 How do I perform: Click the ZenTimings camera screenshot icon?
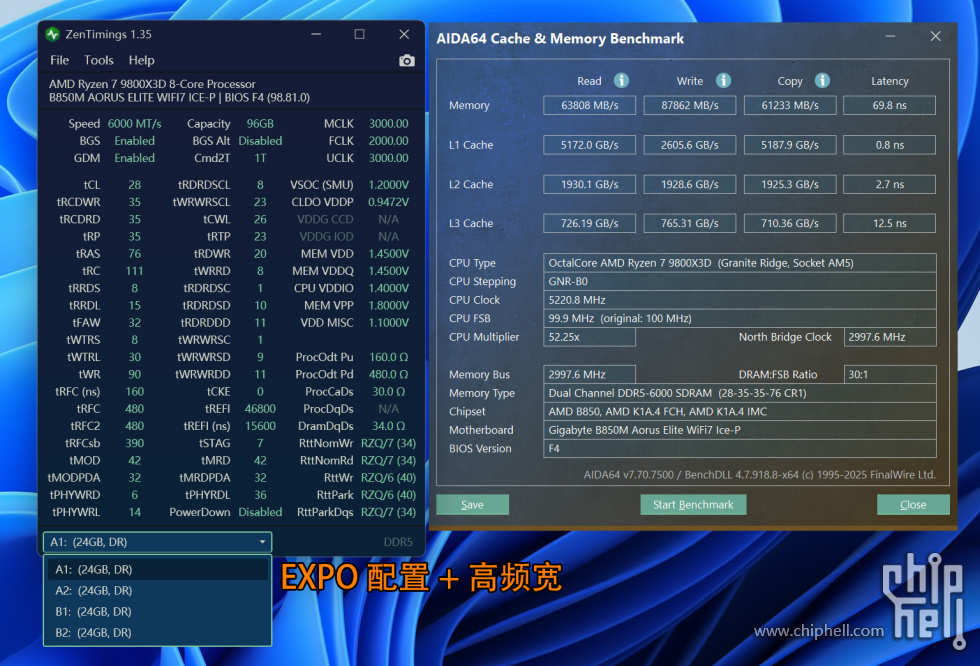coord(407,60)
